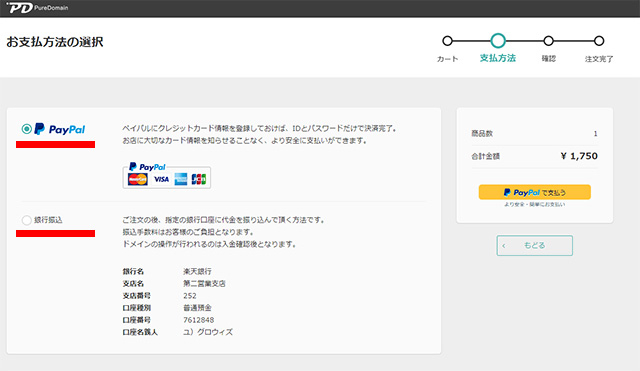Click the account type 普通預金

(197, 308)
